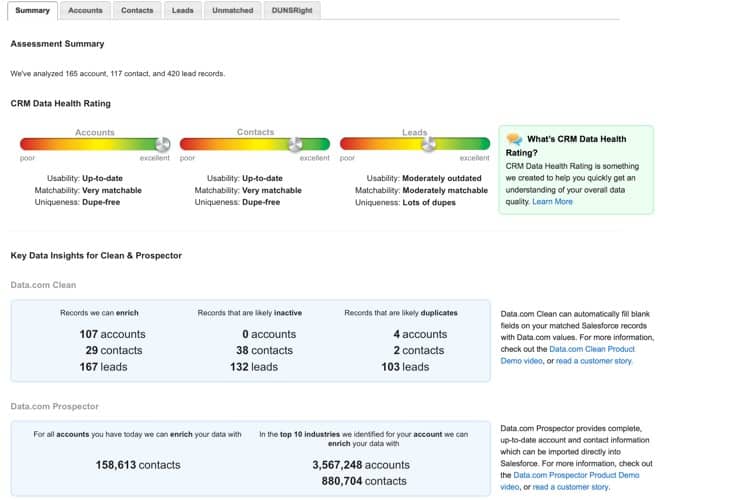Click the Data.com Clean section heading
This screenshot has width=737, height=500.
43,285
